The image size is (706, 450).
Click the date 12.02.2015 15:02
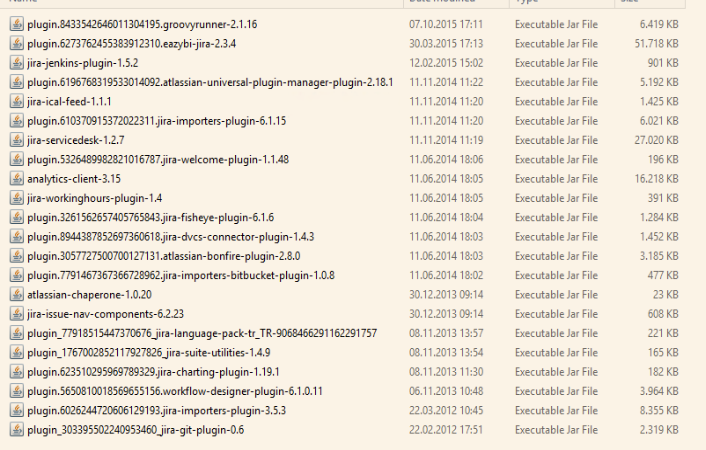446,63
